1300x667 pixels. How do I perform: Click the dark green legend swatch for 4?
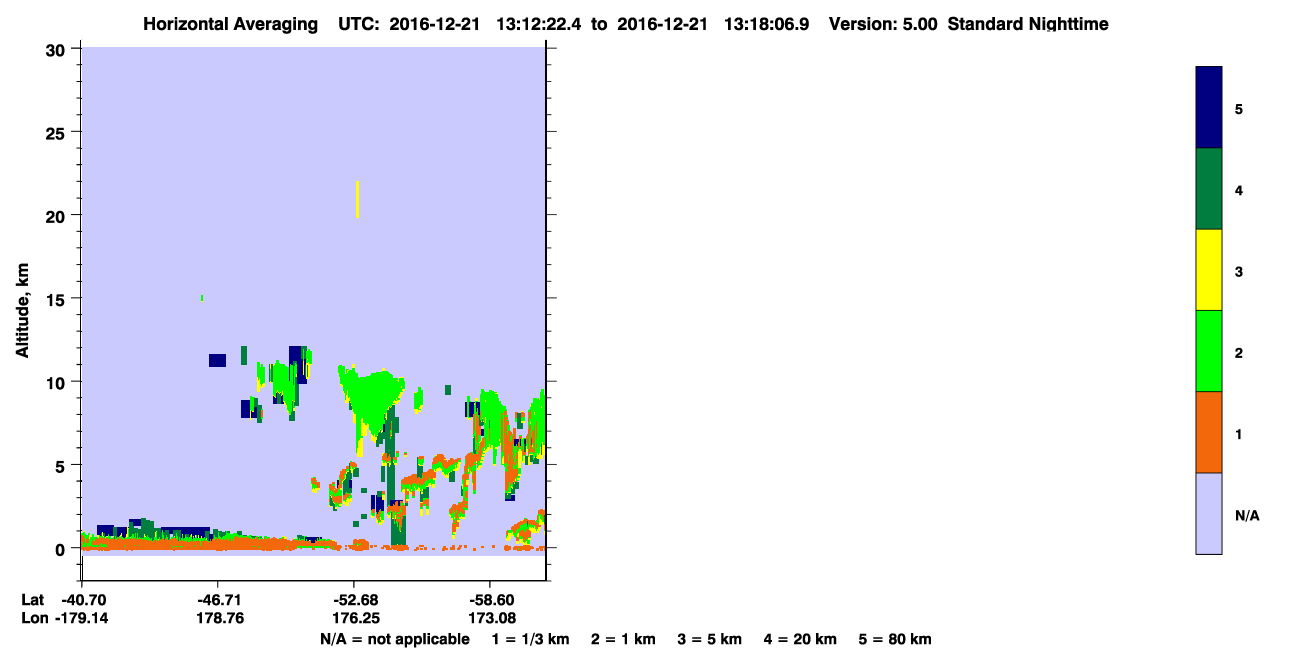click(1209, 189)
